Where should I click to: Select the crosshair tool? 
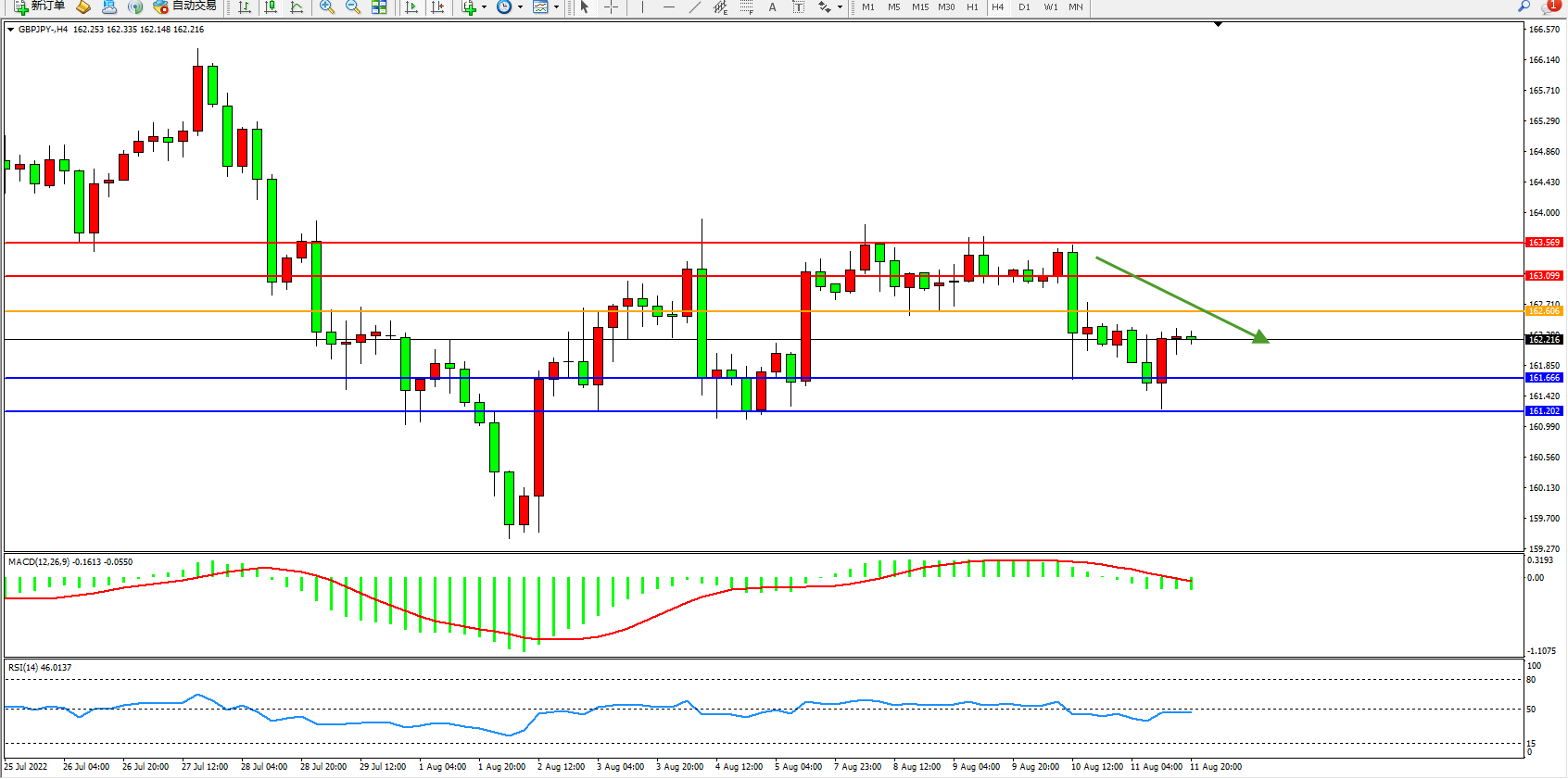tap(612, 7)
